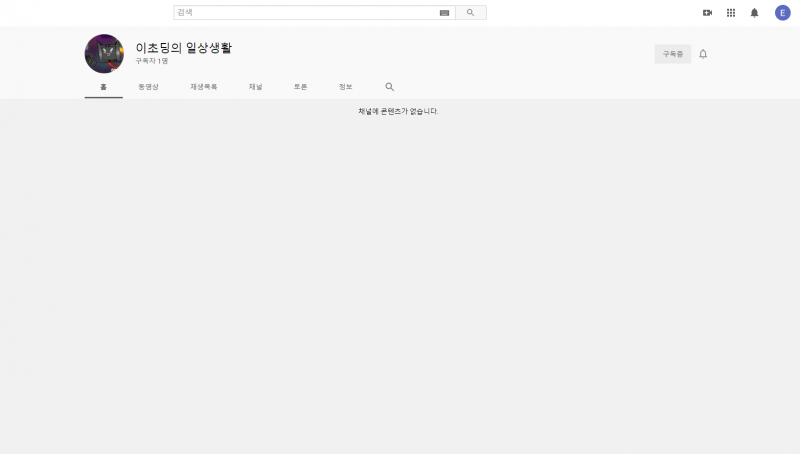The image size is (800, 454).
Task: Click the '채널에 콘텐츠가 없습니다' message
Action: (398, 111)
